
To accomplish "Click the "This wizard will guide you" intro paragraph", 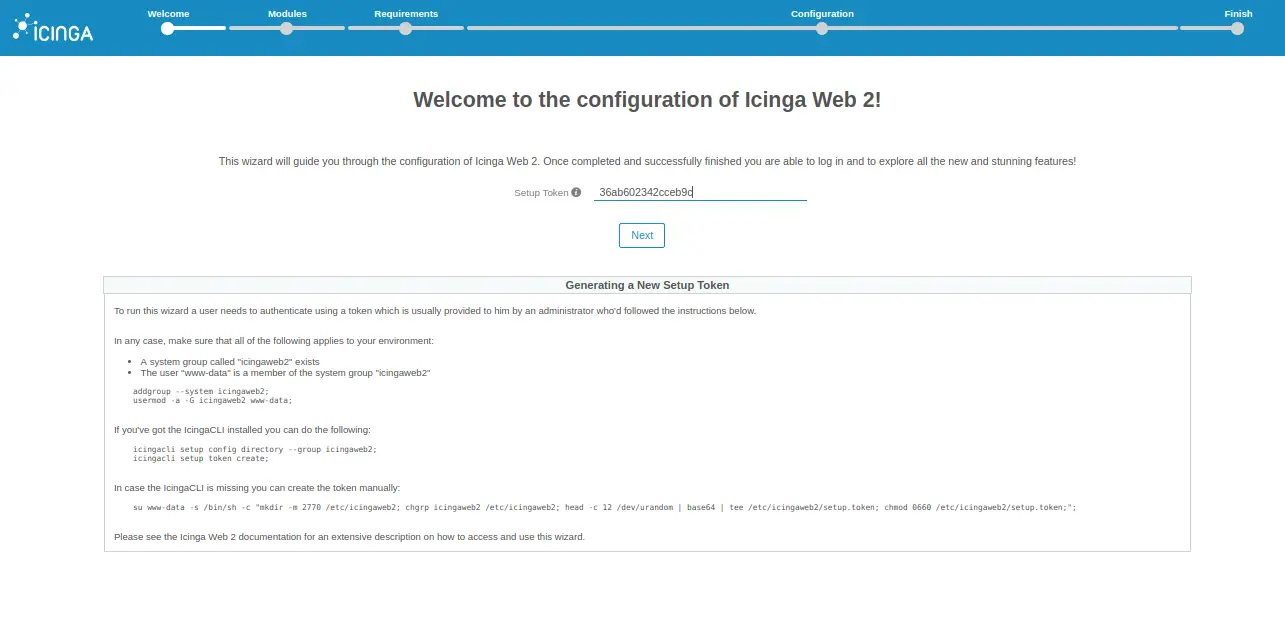I will (x=647, y=161).
